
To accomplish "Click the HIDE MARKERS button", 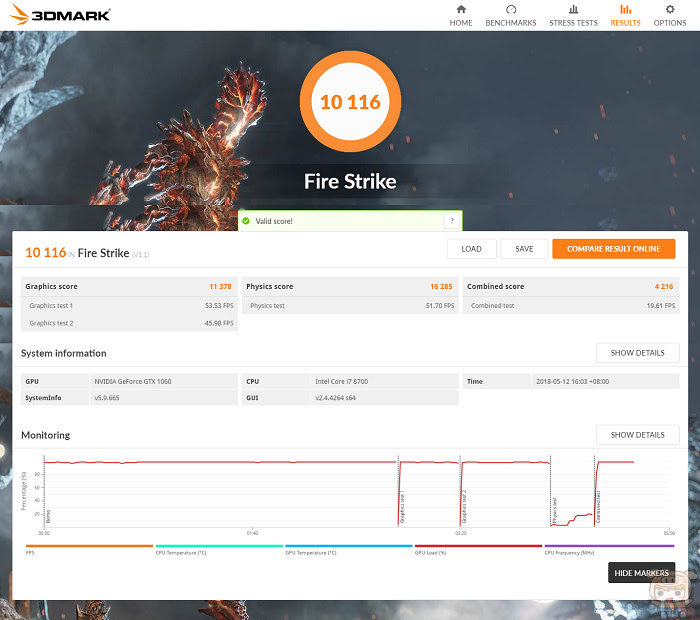I will coord(642,573).
